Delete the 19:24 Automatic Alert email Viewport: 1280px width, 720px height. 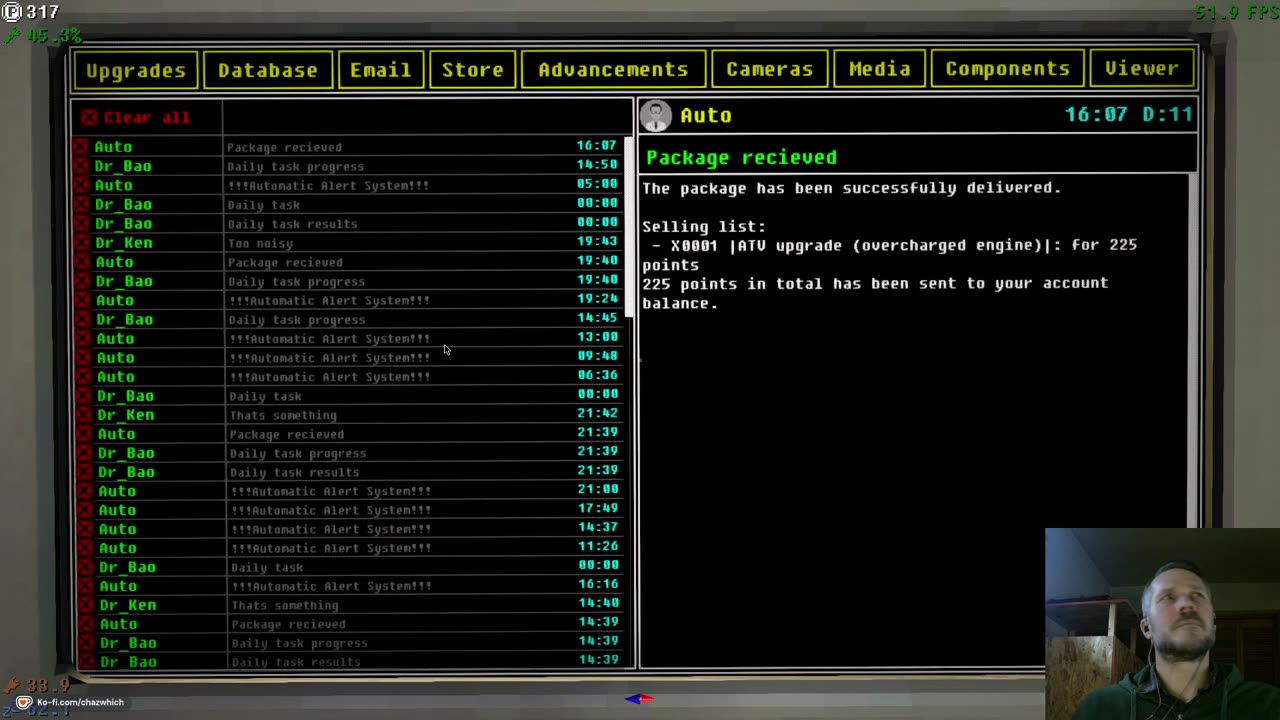[82, 300]
